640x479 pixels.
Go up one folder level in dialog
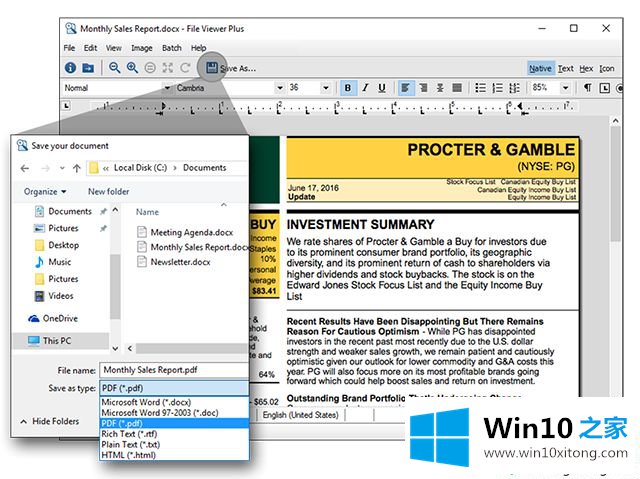point(77,168)
